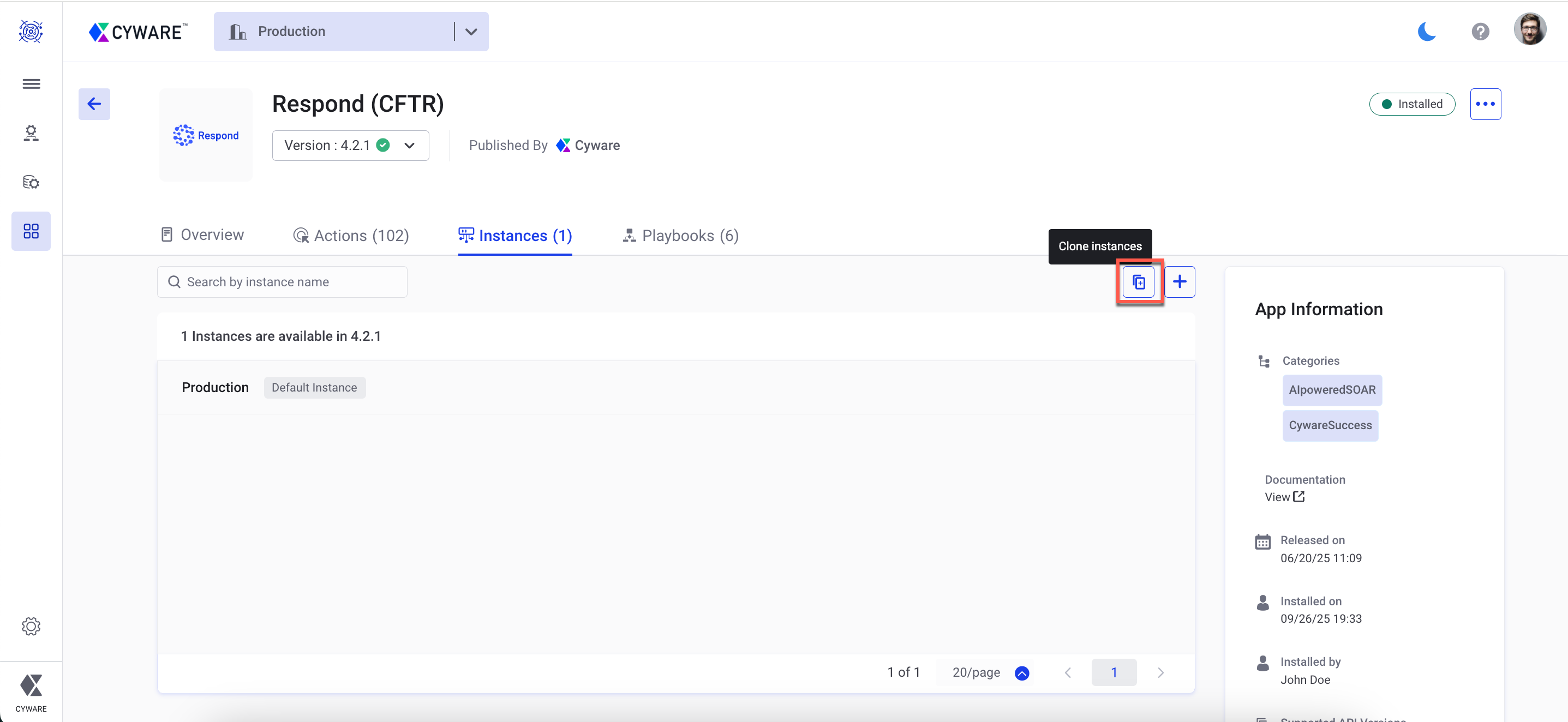Open the three-dots more options menu
This screenshot has width=1568, height=722.
tap(1485, 104)
